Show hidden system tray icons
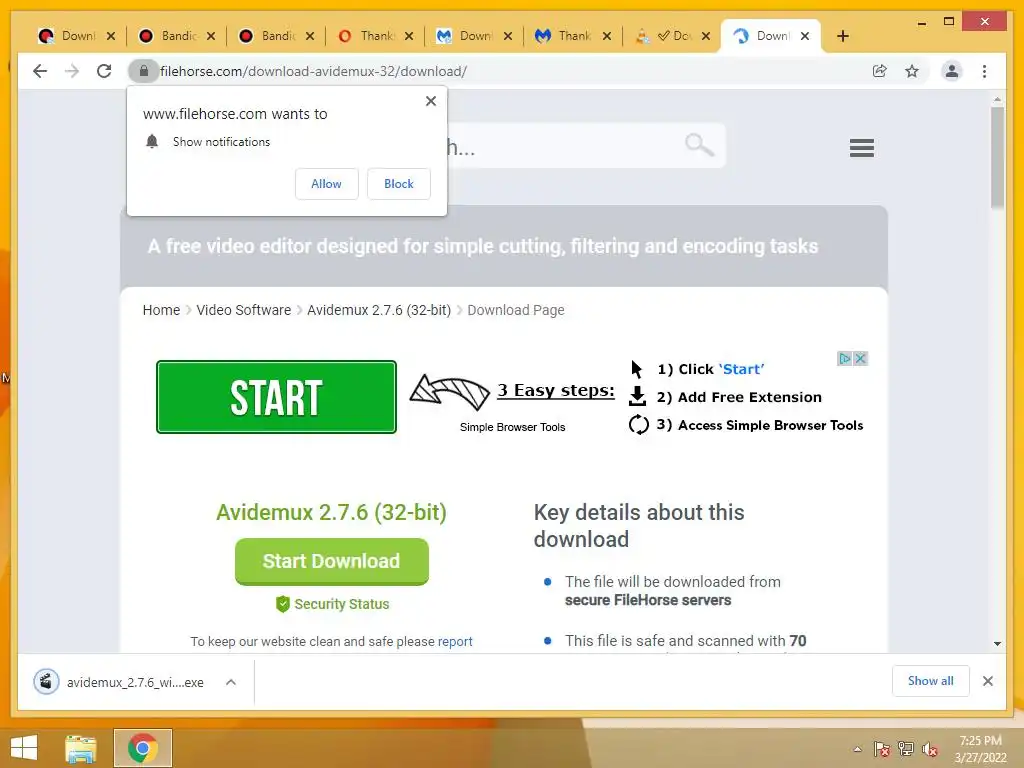The width and height of the screenshot is (1024, 768). [x=857, y=749]
